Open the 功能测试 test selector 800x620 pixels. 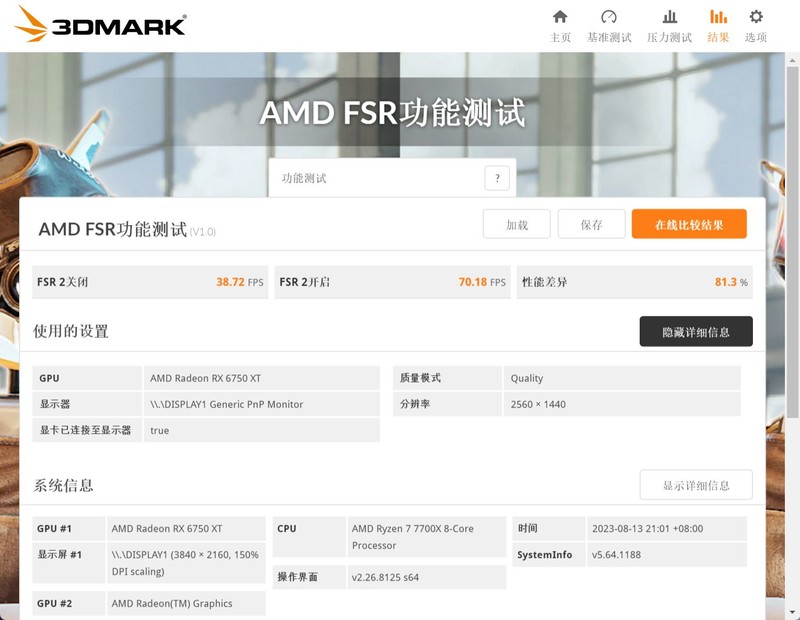pos(380,176)
